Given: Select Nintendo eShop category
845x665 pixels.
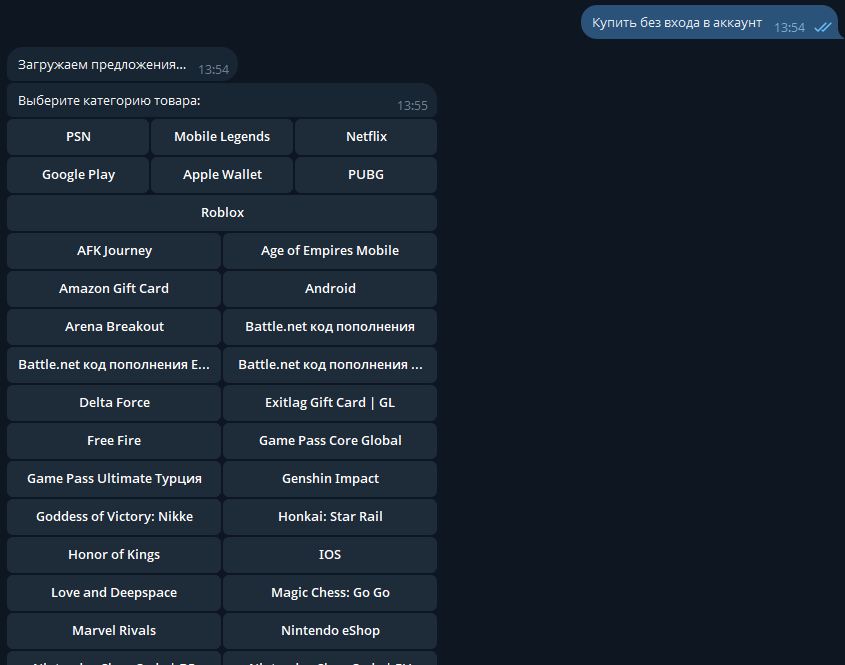Looking at the screenshot, I should (330, 631).
